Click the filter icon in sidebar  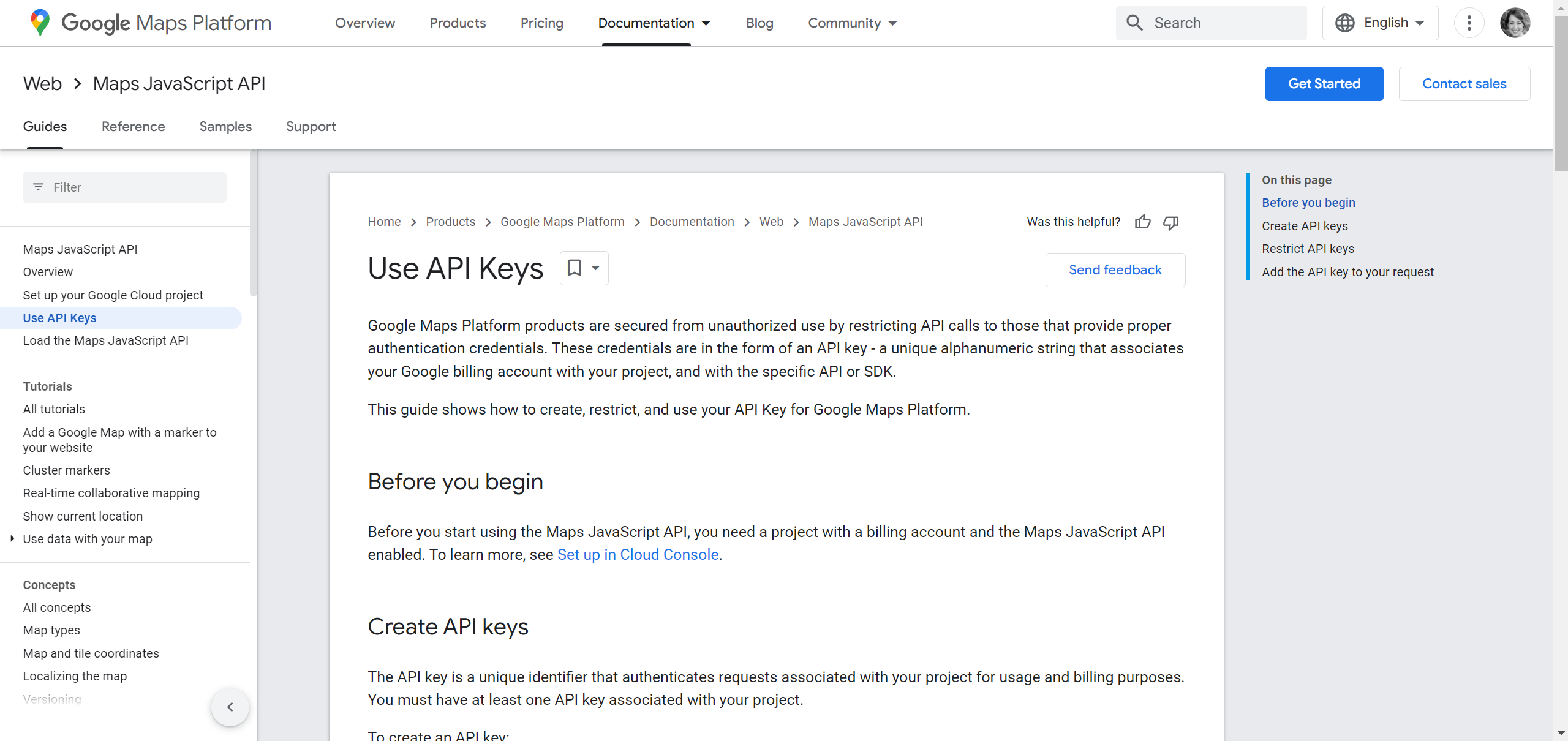point(38,187)
